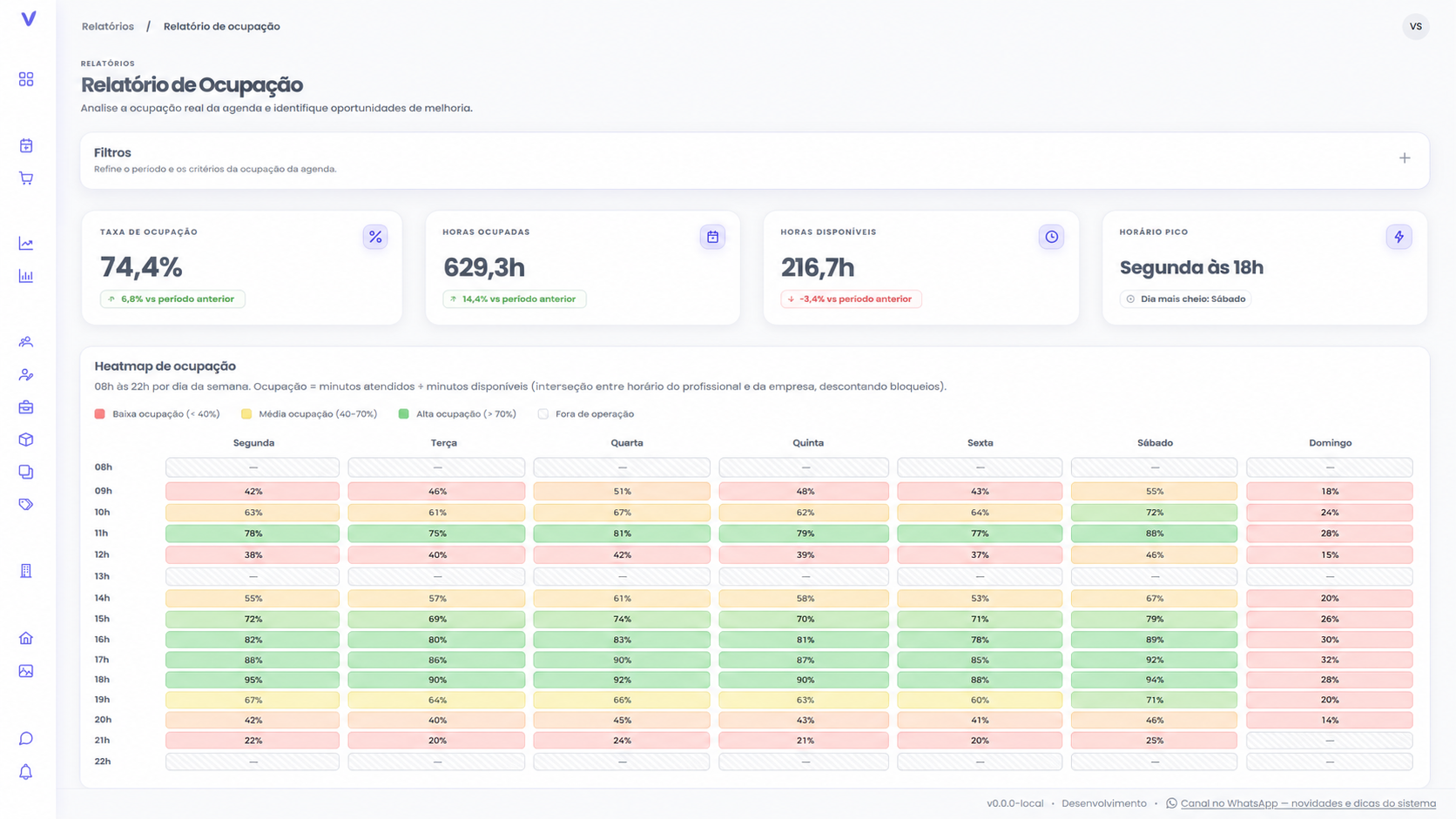The image size is (1456, 819).
Task: Click the 14,4% vs período anterior badge
Action: click(x=514, y=299)
